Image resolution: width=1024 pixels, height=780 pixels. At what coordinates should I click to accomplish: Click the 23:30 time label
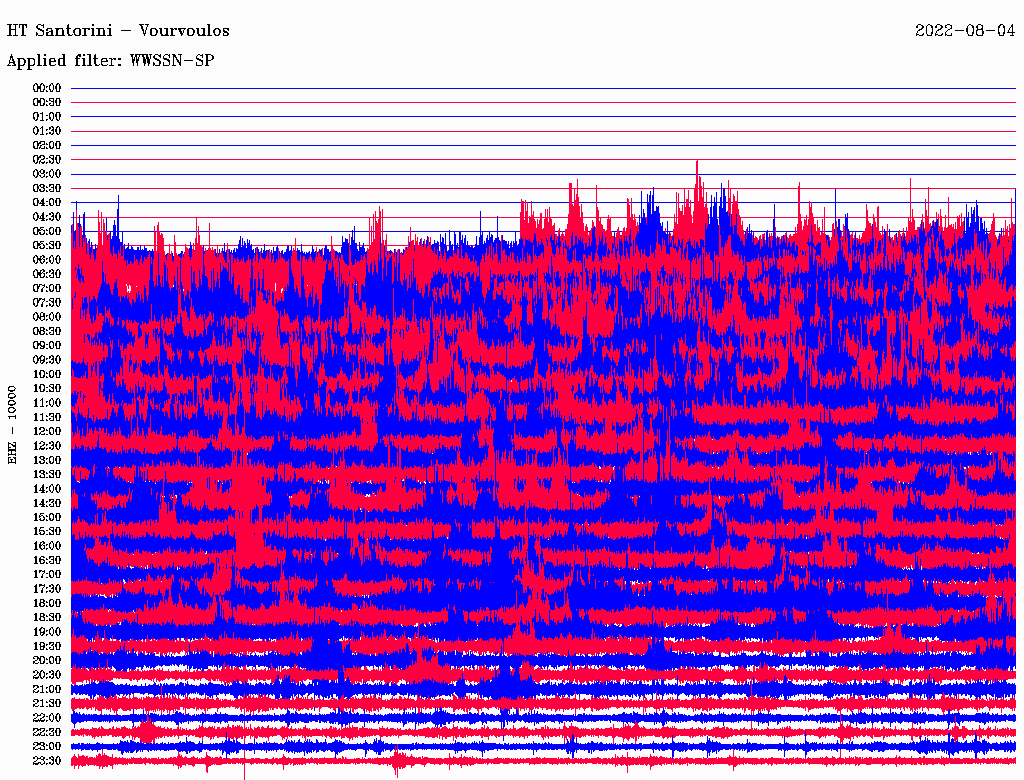point(47,760)
